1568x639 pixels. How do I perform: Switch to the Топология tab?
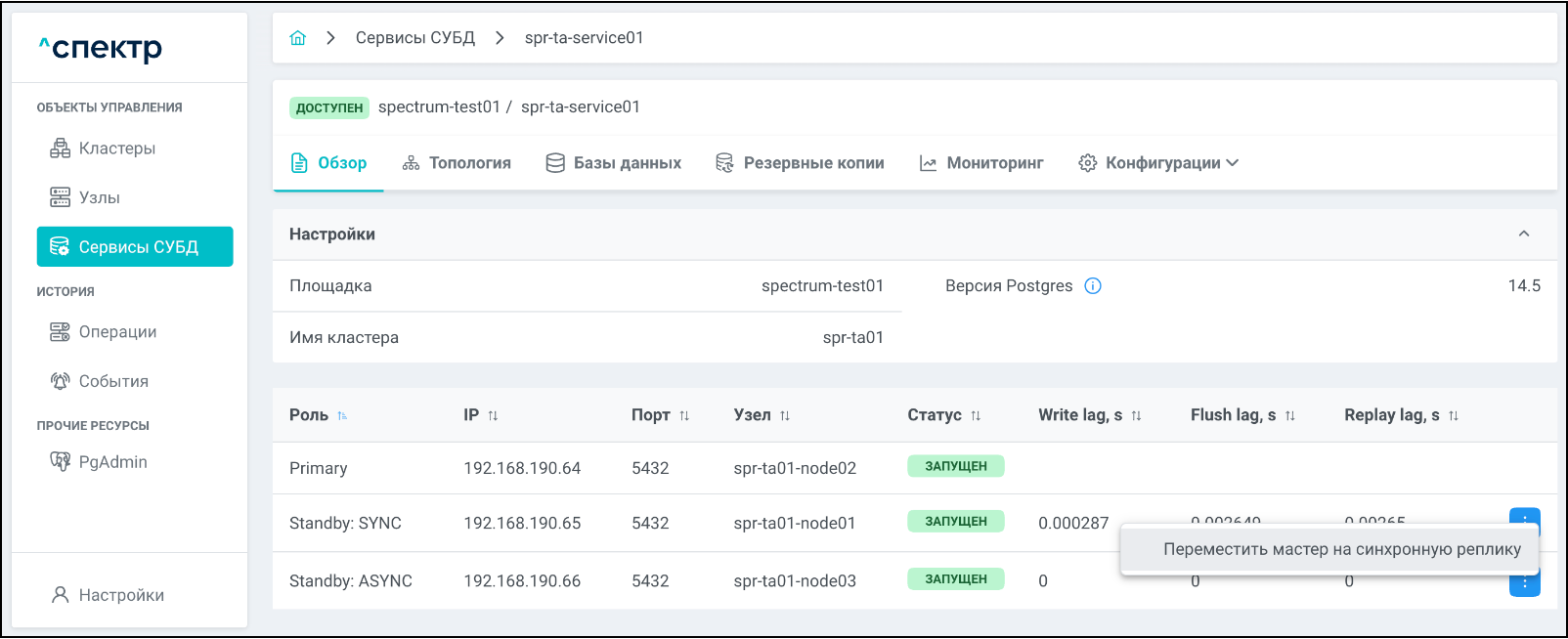[457, 163]
